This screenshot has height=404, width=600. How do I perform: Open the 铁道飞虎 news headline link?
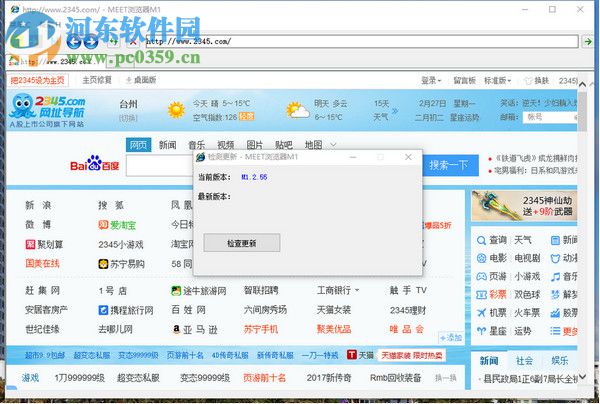536,158
